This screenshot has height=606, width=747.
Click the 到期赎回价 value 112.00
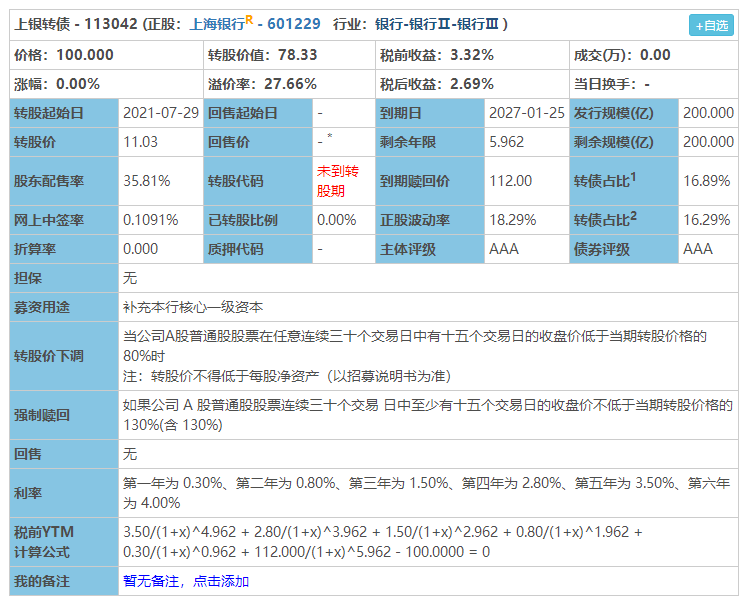pos(510,181)
